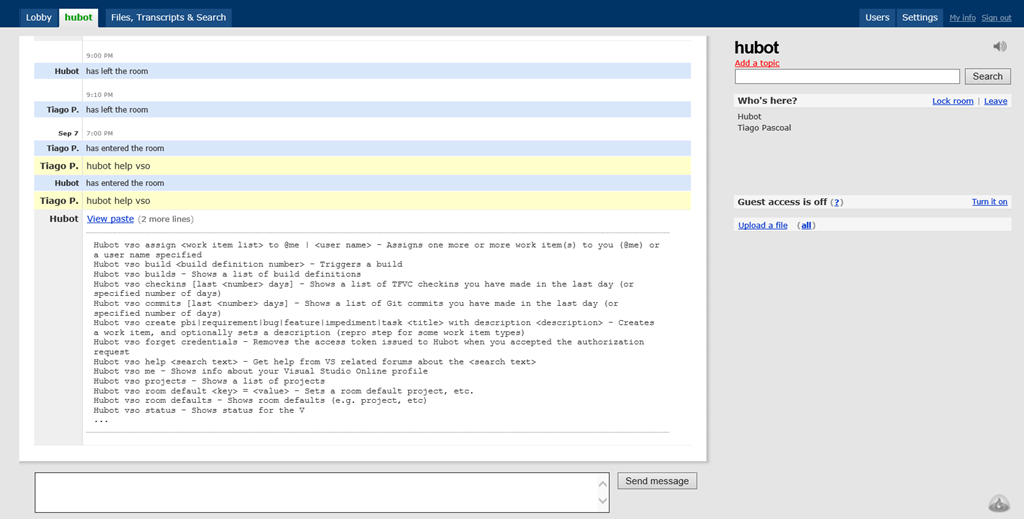Sign out of the account
Image resolution: width=1024 pixels, height=519 pixels.
(996, 18)
